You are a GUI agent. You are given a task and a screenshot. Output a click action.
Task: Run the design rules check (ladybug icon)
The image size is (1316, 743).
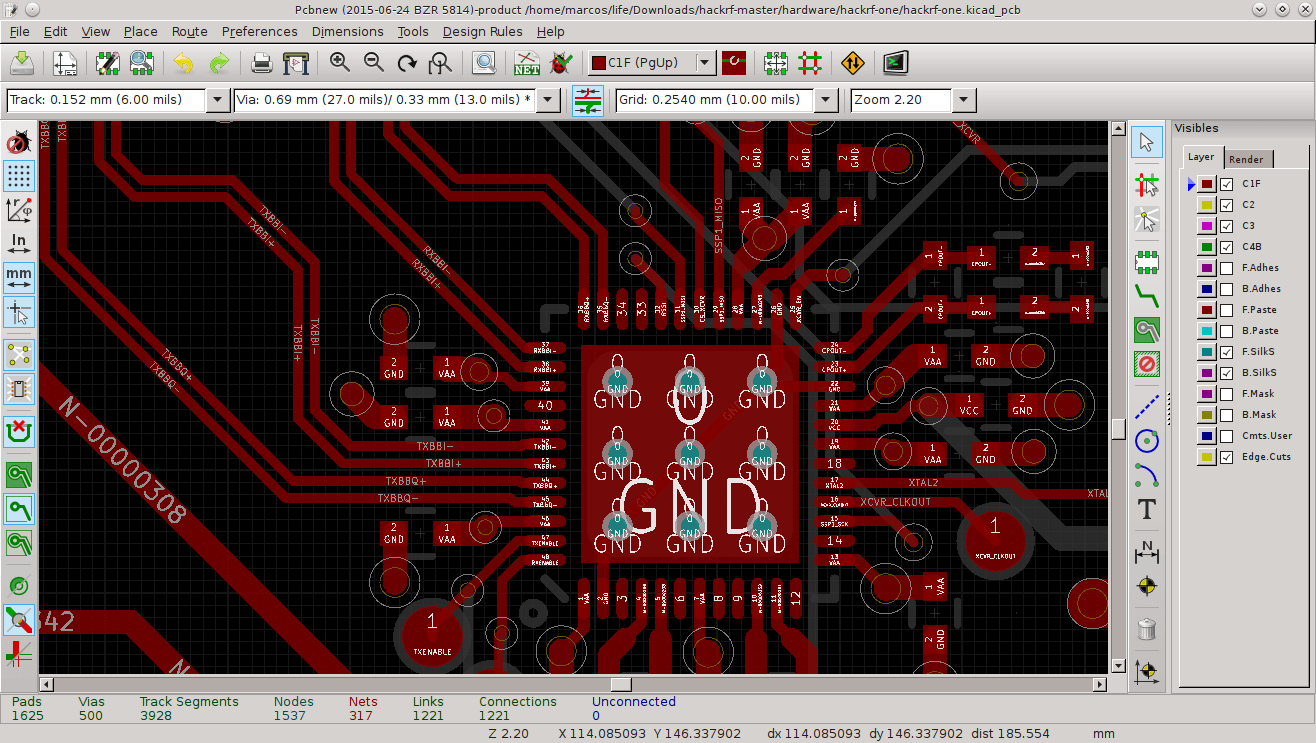coord(560,62)
